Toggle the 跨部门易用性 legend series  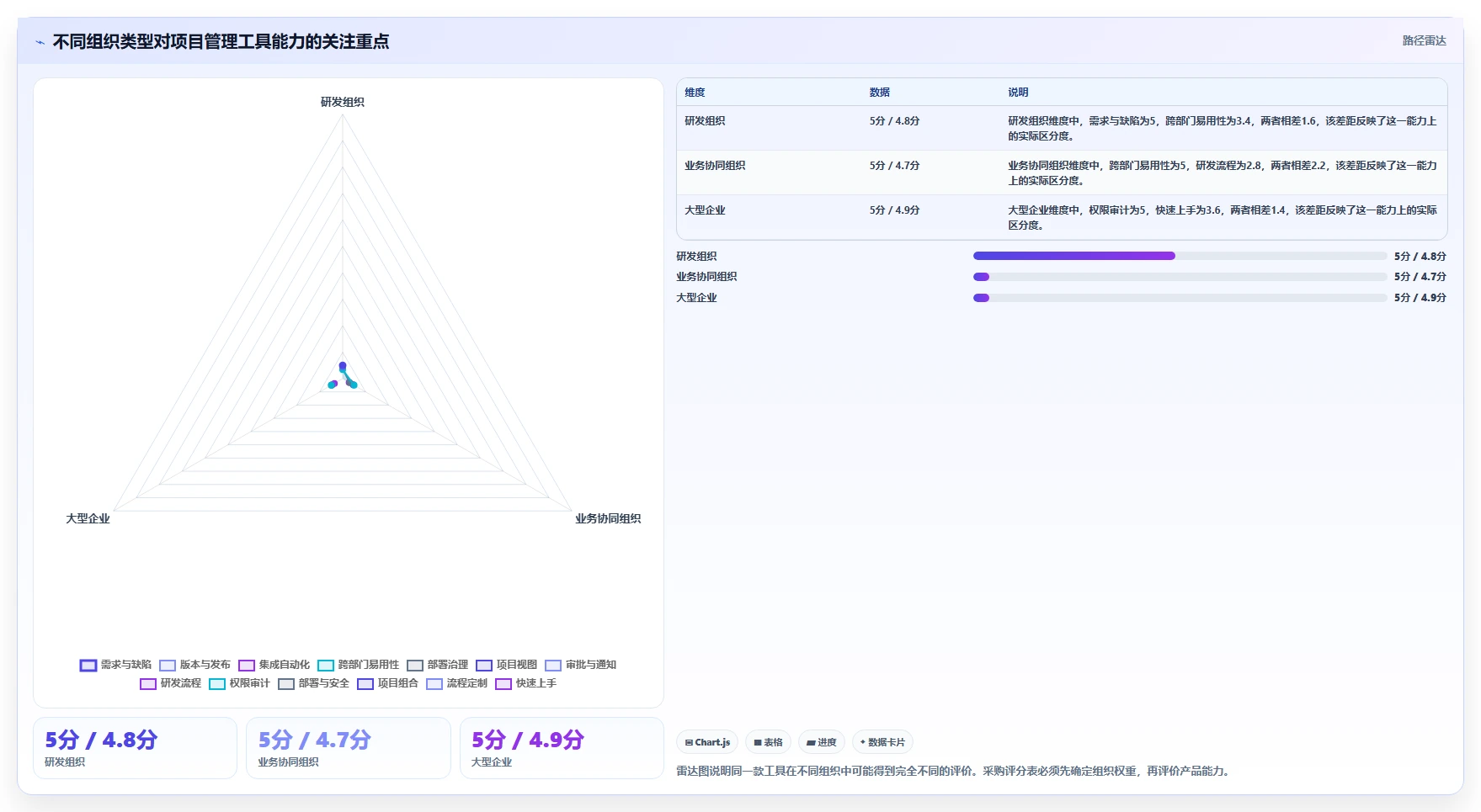(x=358, y=665)
